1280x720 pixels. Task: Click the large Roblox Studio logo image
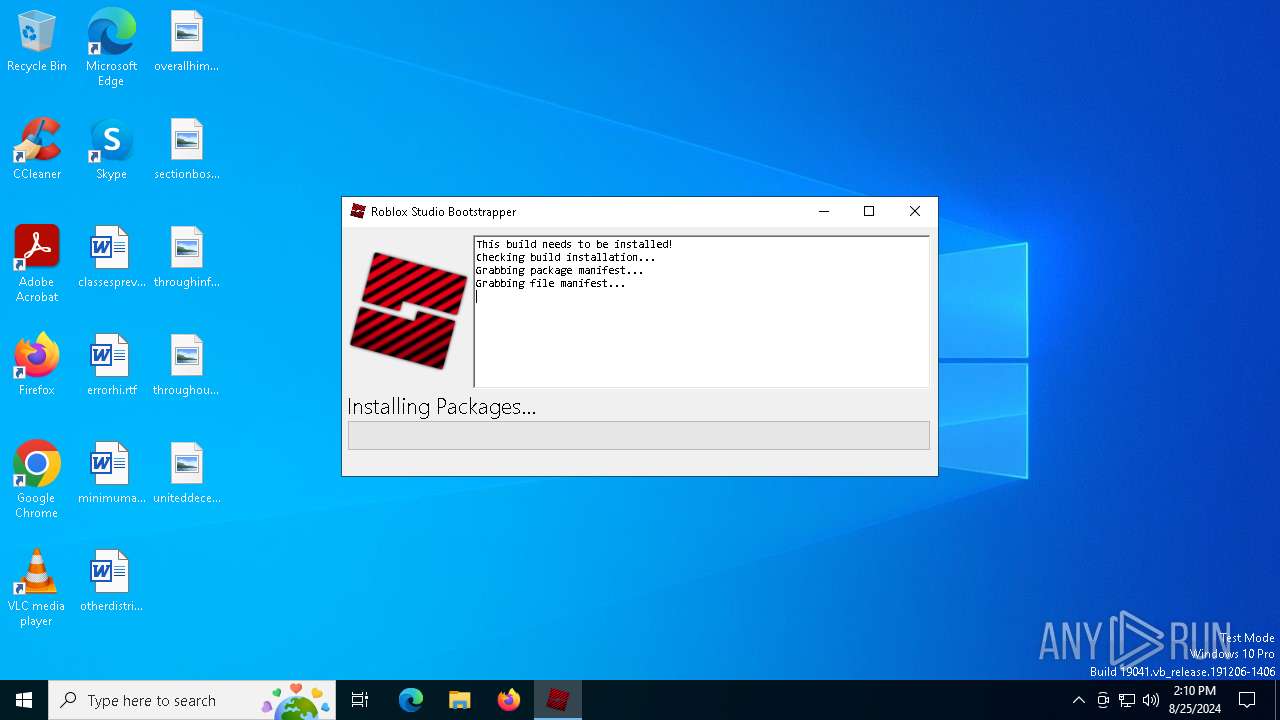(x=408, y=310)
